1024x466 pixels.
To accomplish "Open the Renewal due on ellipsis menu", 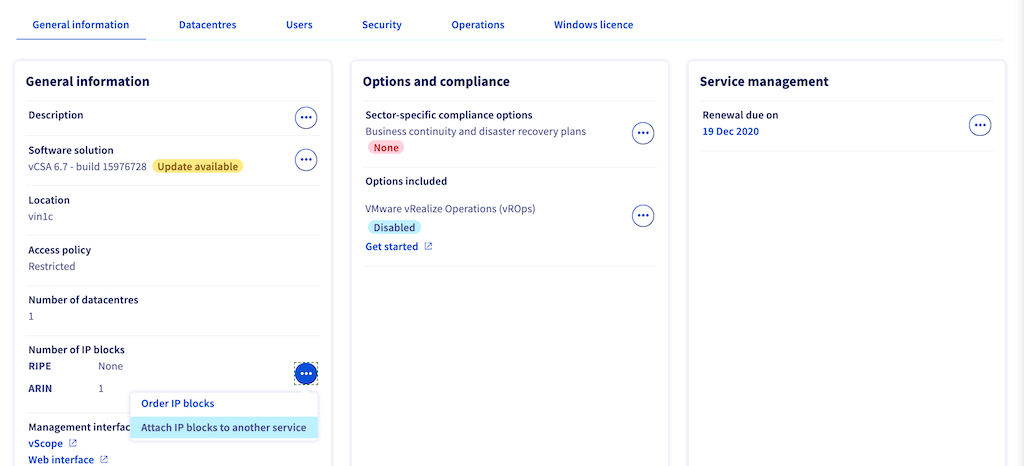I will (x=980, y=125).
